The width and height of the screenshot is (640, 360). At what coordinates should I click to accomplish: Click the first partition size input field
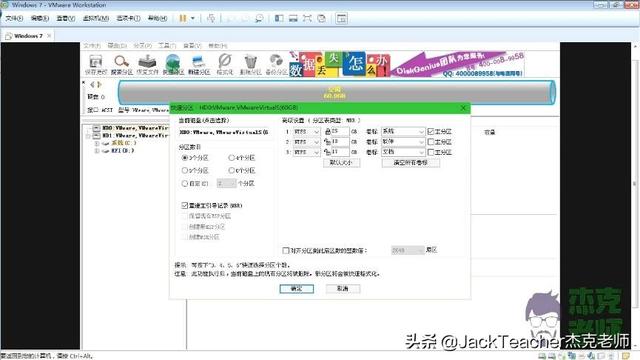pos(340,131)
